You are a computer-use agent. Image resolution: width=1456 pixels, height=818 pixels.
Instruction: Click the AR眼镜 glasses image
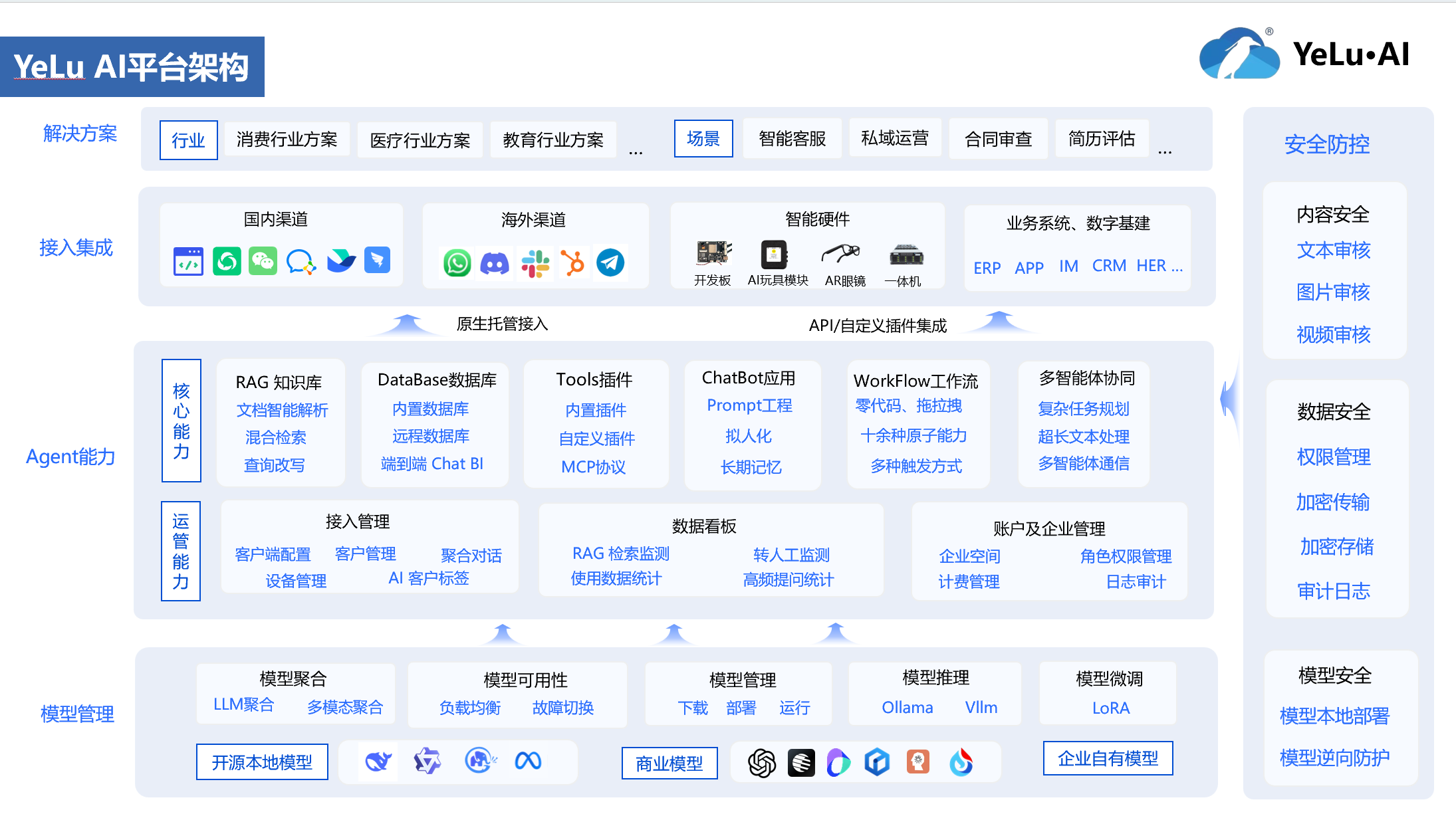point(840,254)
